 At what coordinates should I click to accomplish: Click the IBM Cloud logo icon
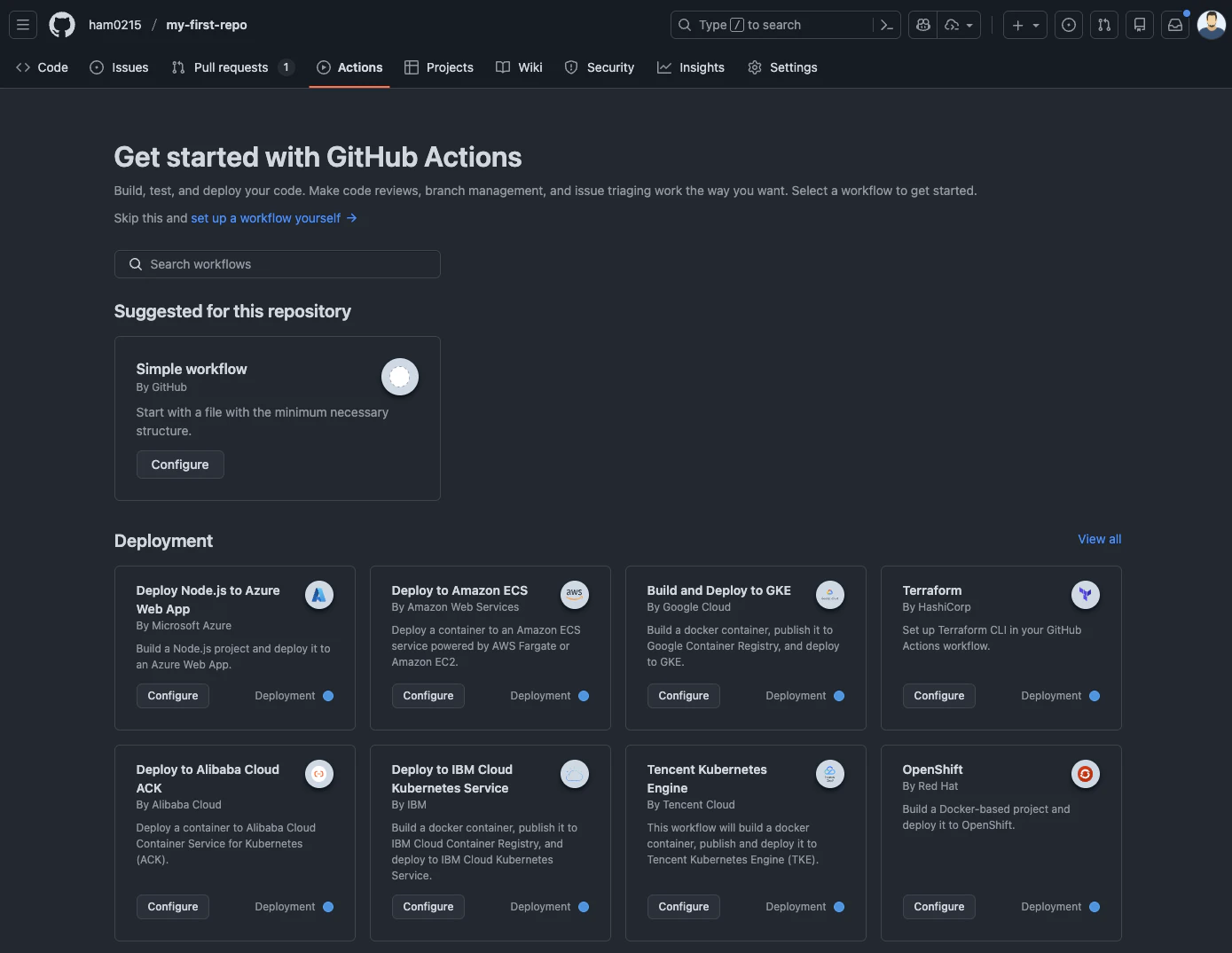pos(575,774)
